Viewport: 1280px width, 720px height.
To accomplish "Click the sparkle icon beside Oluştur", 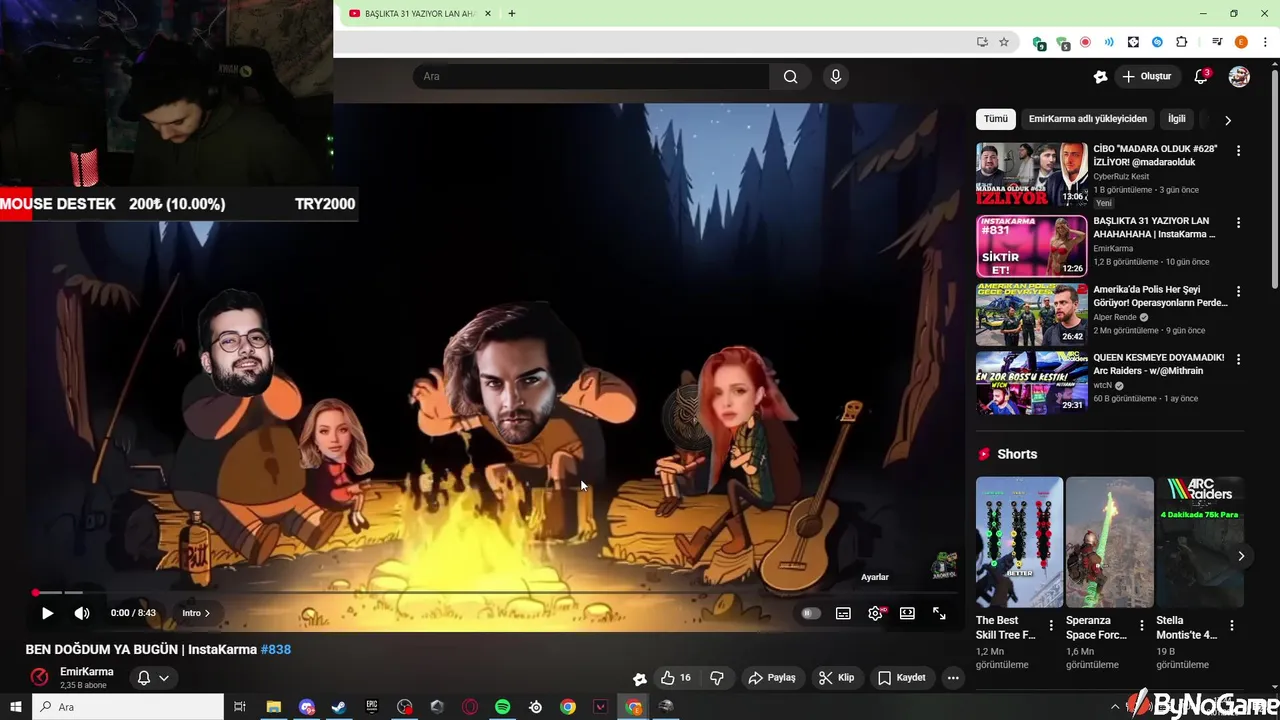I will 1101,76.
